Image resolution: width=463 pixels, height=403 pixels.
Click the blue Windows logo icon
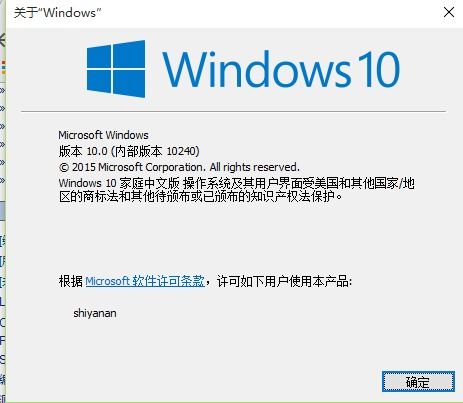click(x=116, y=69)
